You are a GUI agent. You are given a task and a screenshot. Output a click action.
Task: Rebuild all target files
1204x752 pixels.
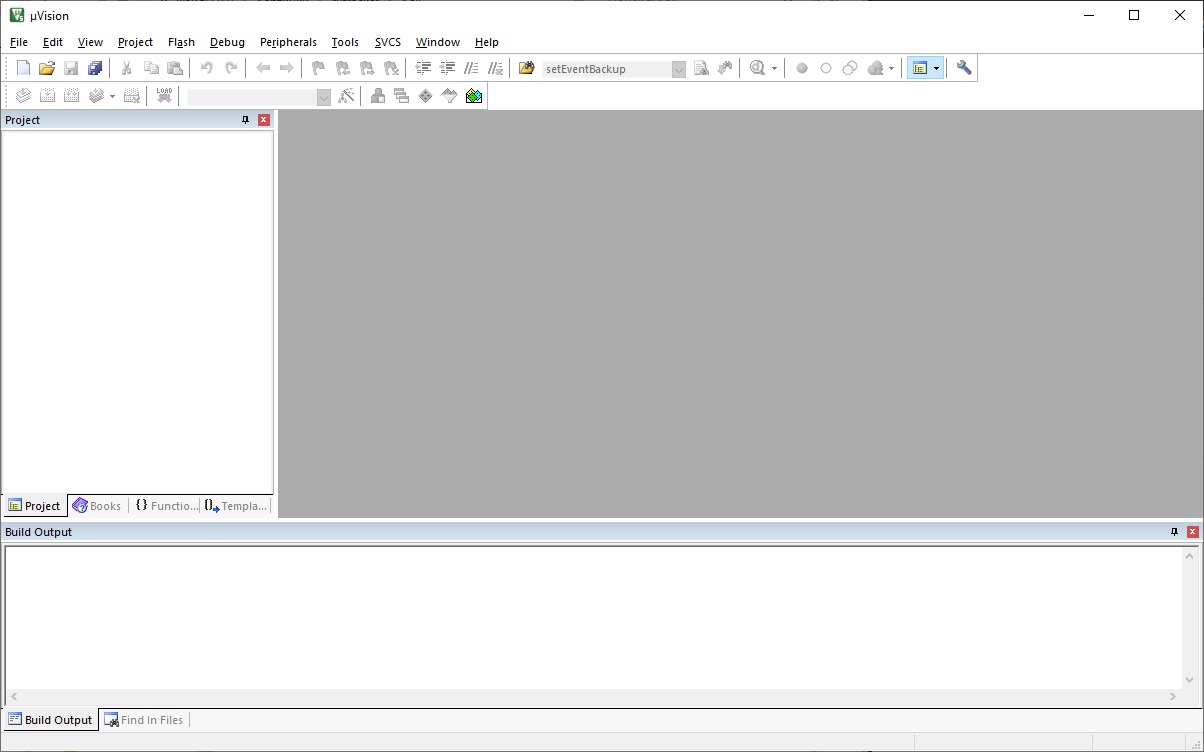[x=71, y=96]
